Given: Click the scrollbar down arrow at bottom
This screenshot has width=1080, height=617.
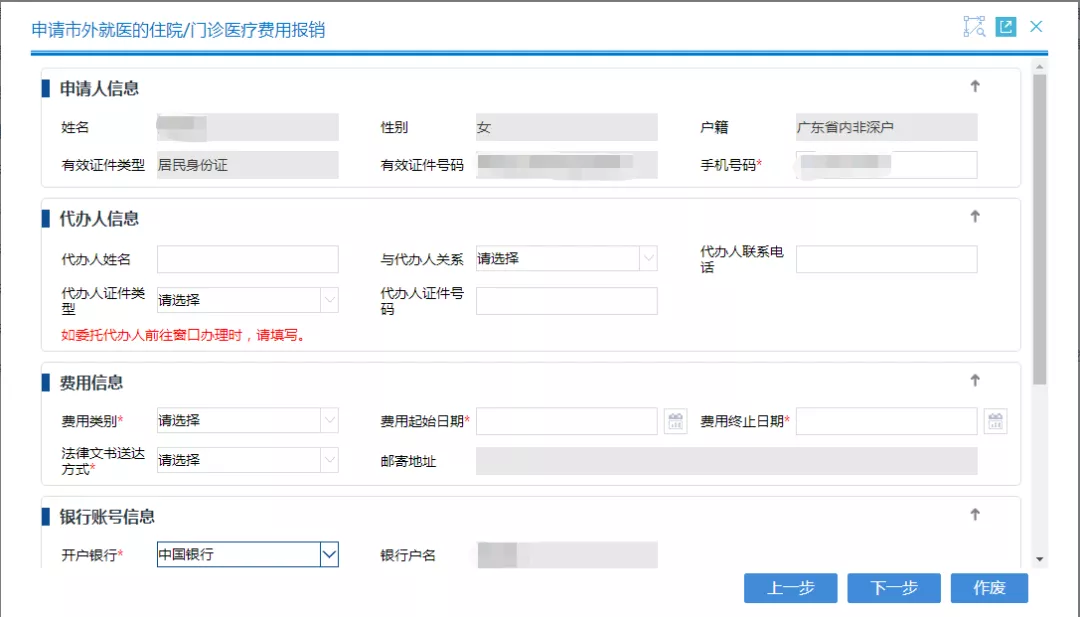Looking at the screenshot, I should (x=1040, y=559).
